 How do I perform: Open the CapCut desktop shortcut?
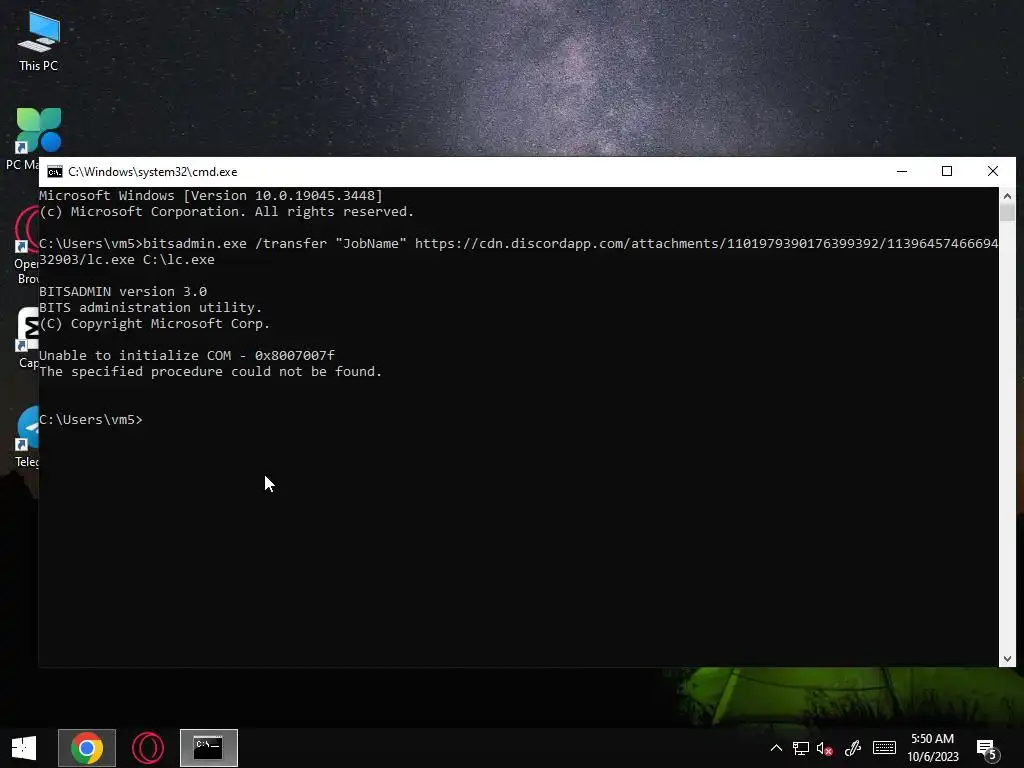[x=27, y=338]
